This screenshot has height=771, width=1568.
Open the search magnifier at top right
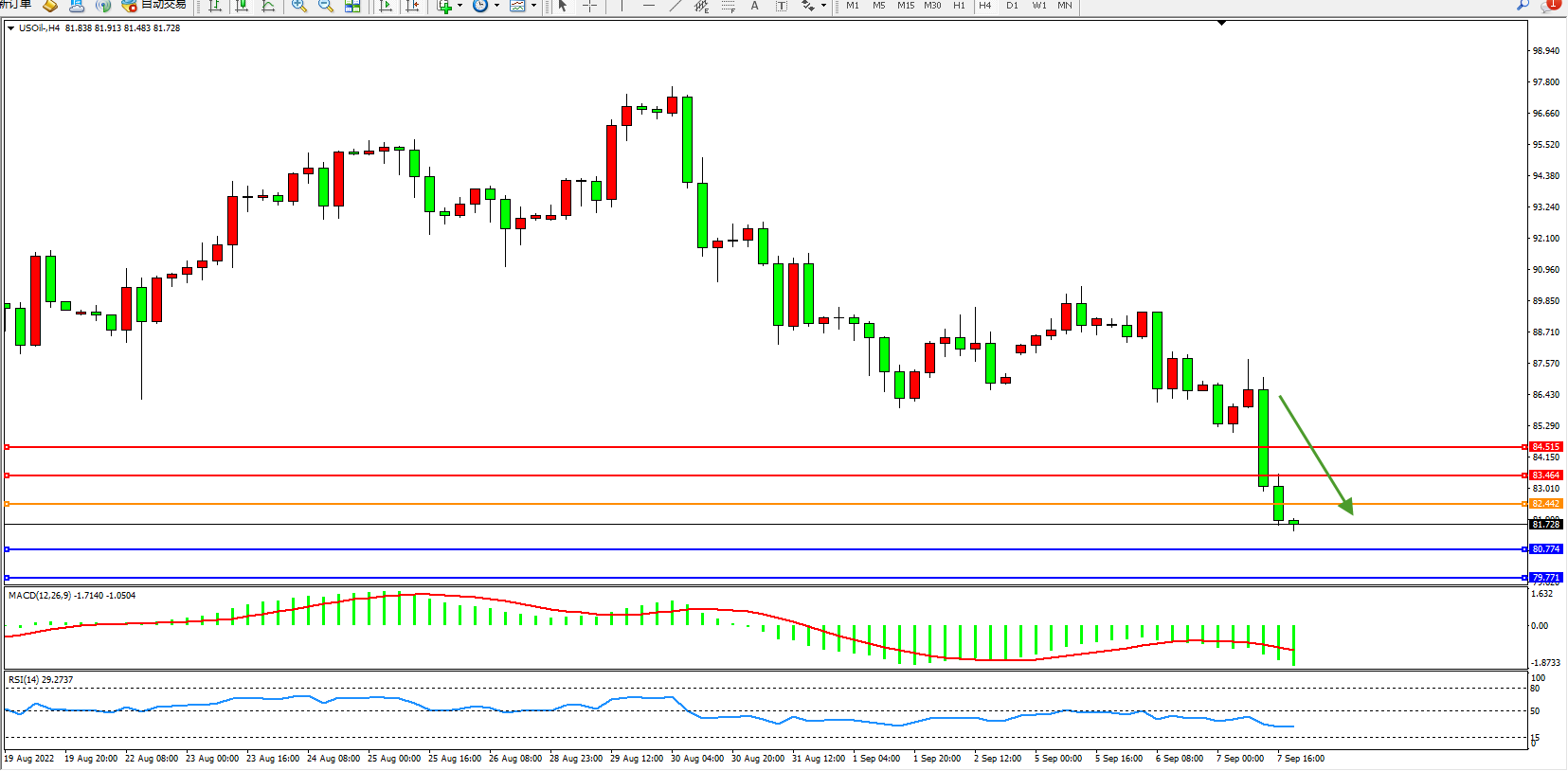[x=1523, y=5]
